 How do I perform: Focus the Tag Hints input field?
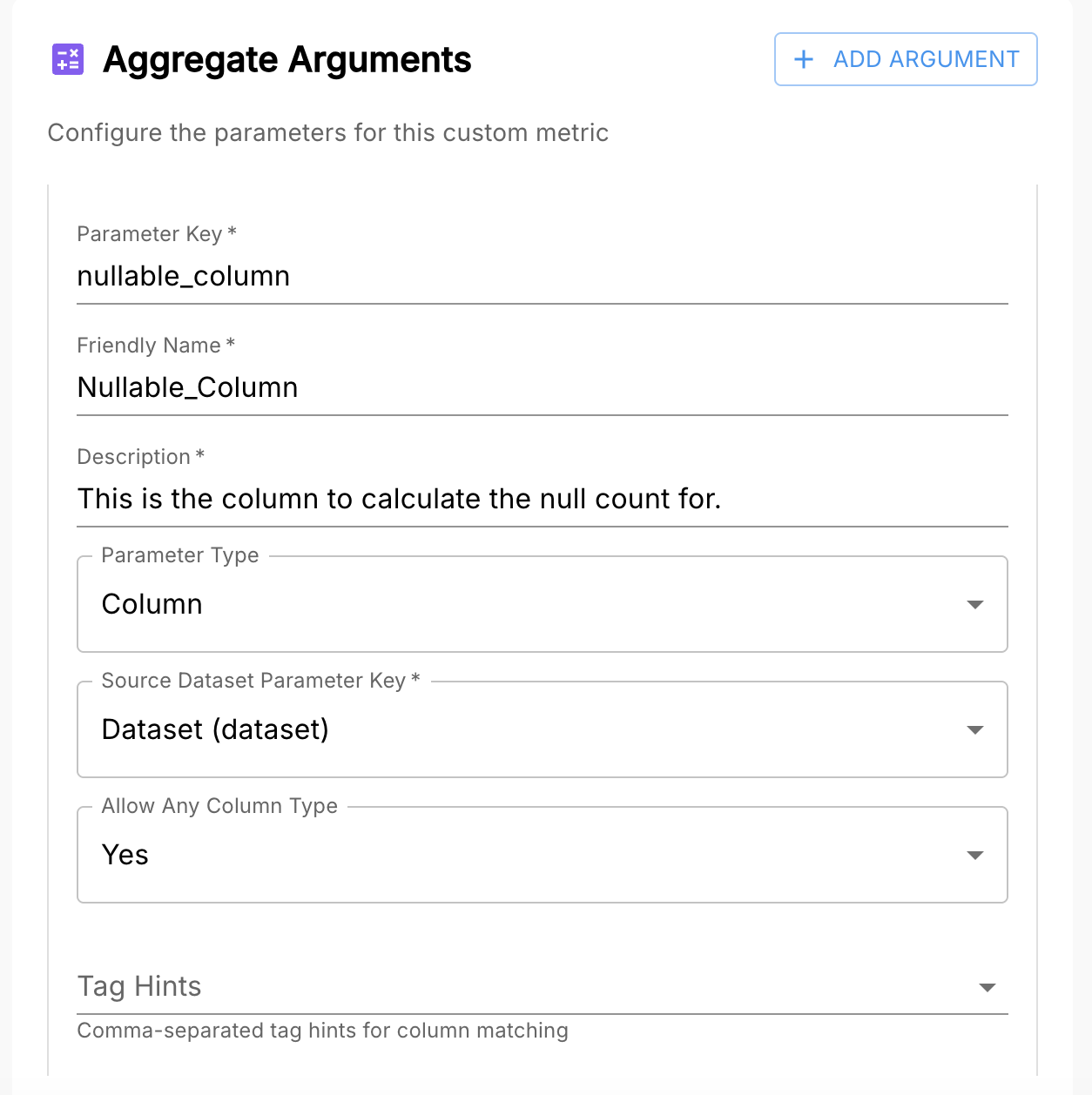pyautogui.click(x=522, y=987)
